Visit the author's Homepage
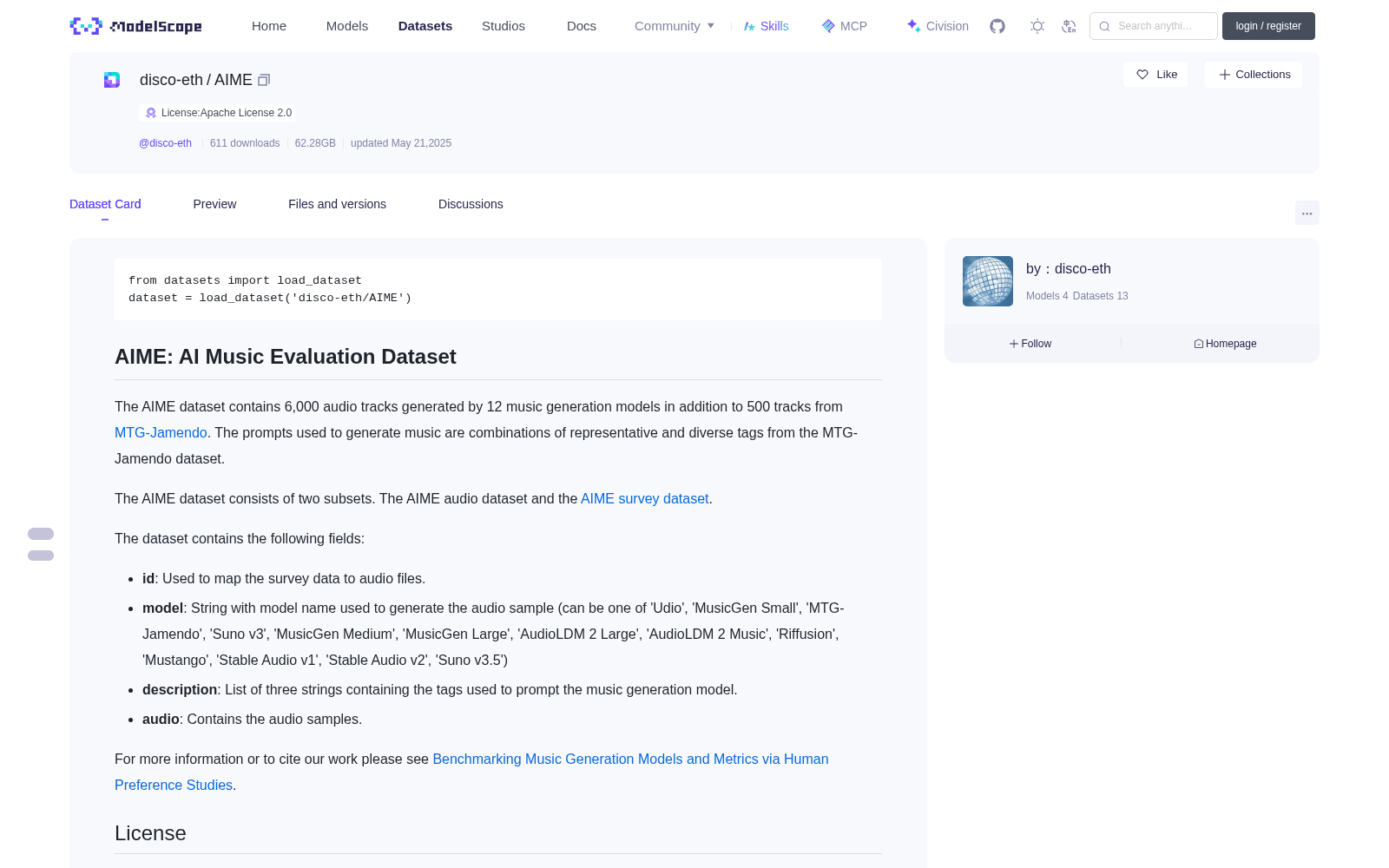This screenshot has height=868, width=1389. pos(1225,344)
